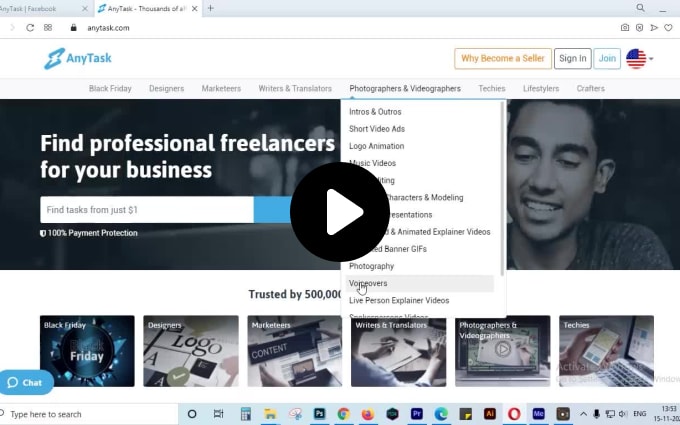
Task: Launch Adobe Media Encoder from the taskbar
Action: coord(538,414)
